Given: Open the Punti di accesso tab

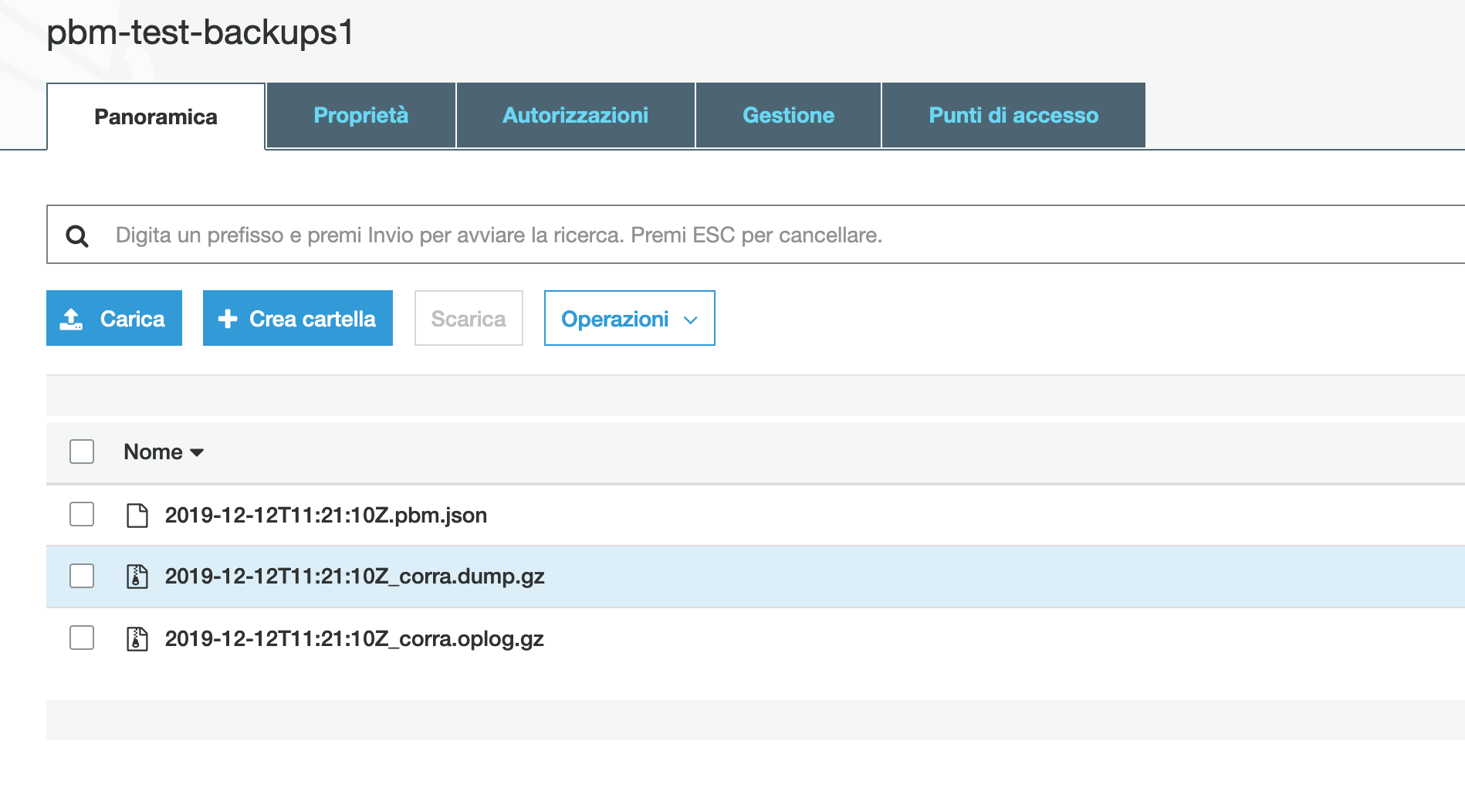Looking at the screenshot, I should click(1013, 116).
